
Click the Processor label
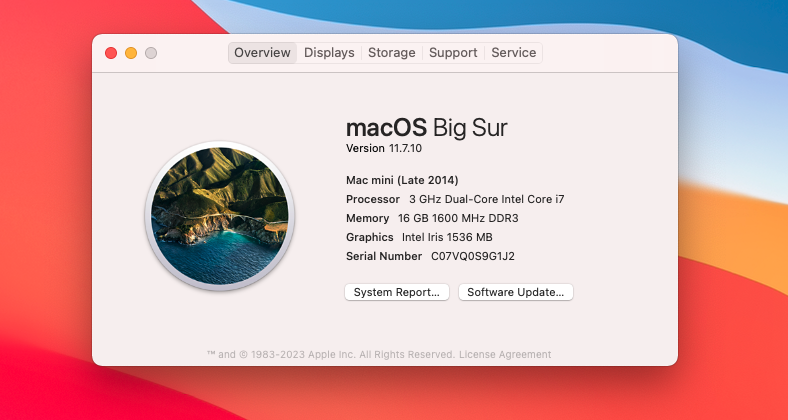[373, 199]
